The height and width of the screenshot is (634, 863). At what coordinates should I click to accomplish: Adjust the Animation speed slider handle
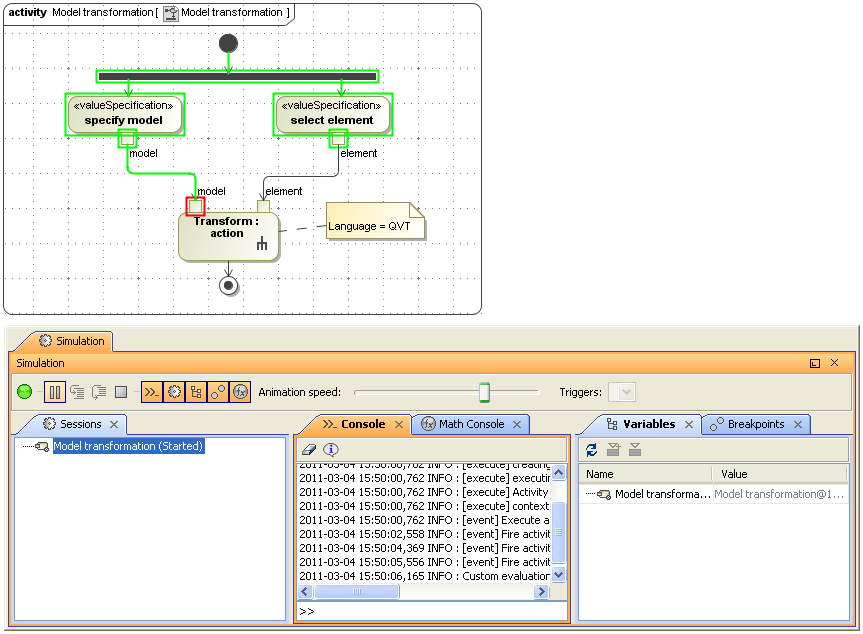(x=484, y=392)
